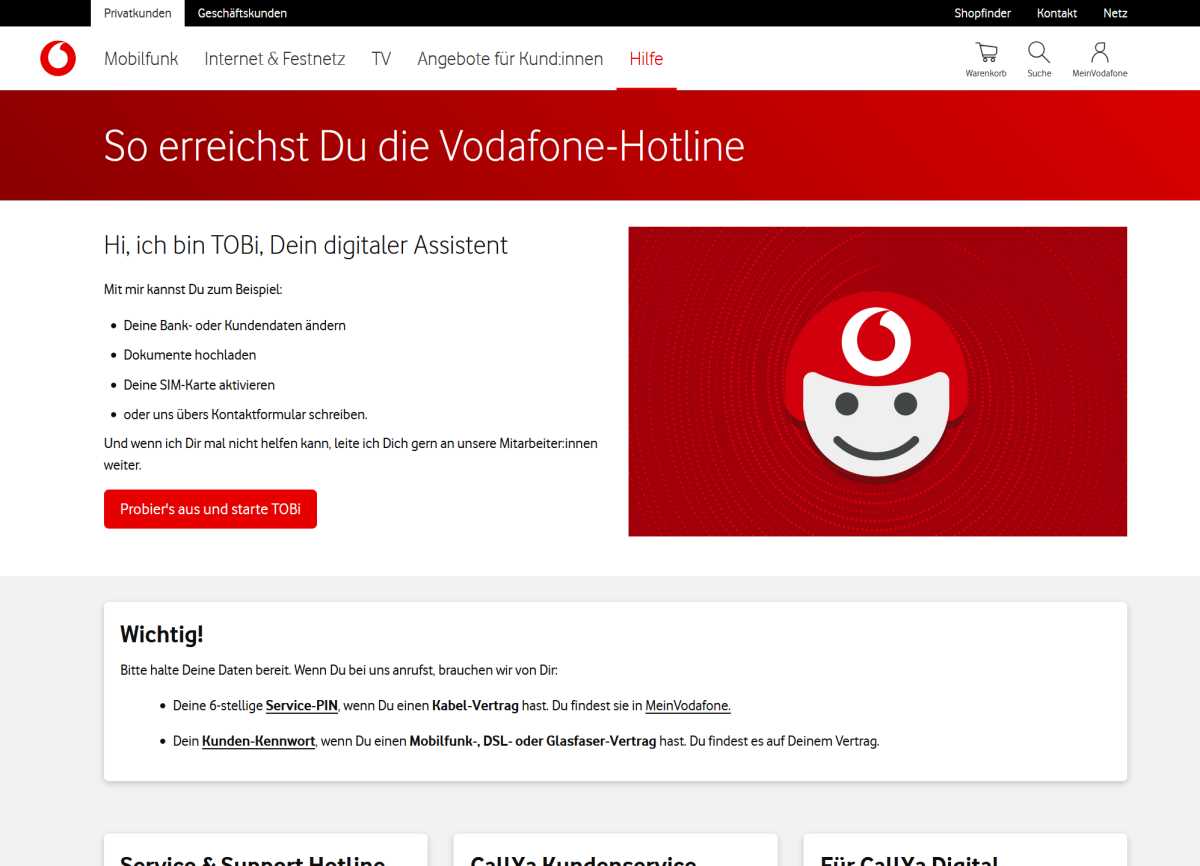The height and width of the screenshot is (866, 1200).
Task: Switch to the Geschäftskunden tab
Action: (x=242, y=13)
